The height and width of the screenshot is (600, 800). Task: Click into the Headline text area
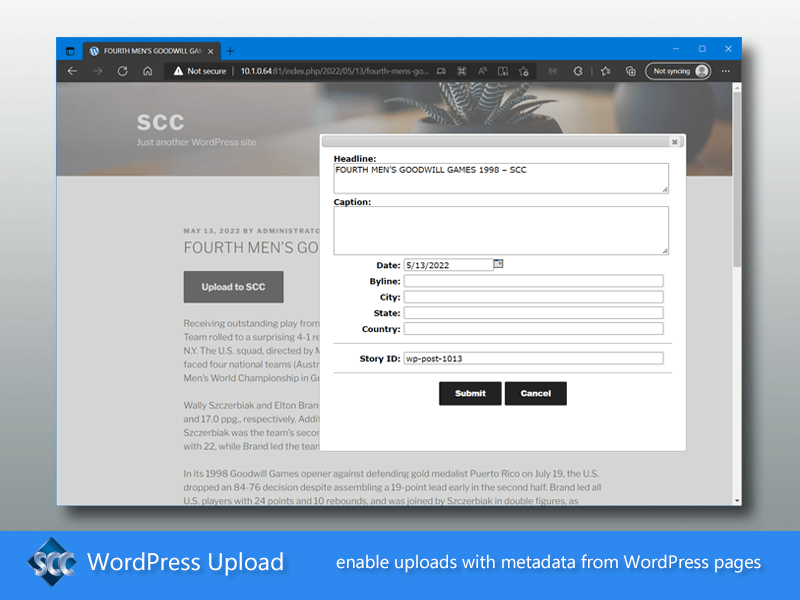tap(501, 178)
